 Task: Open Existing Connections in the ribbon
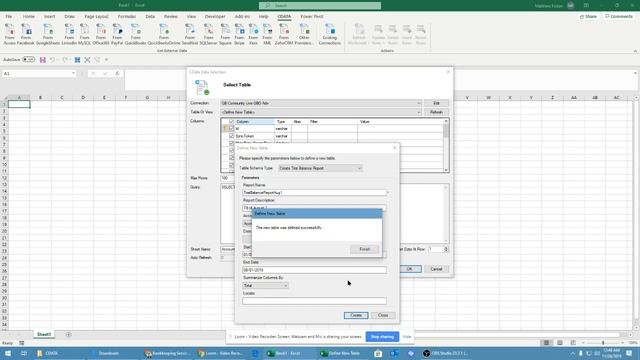[x=329, y=34]
